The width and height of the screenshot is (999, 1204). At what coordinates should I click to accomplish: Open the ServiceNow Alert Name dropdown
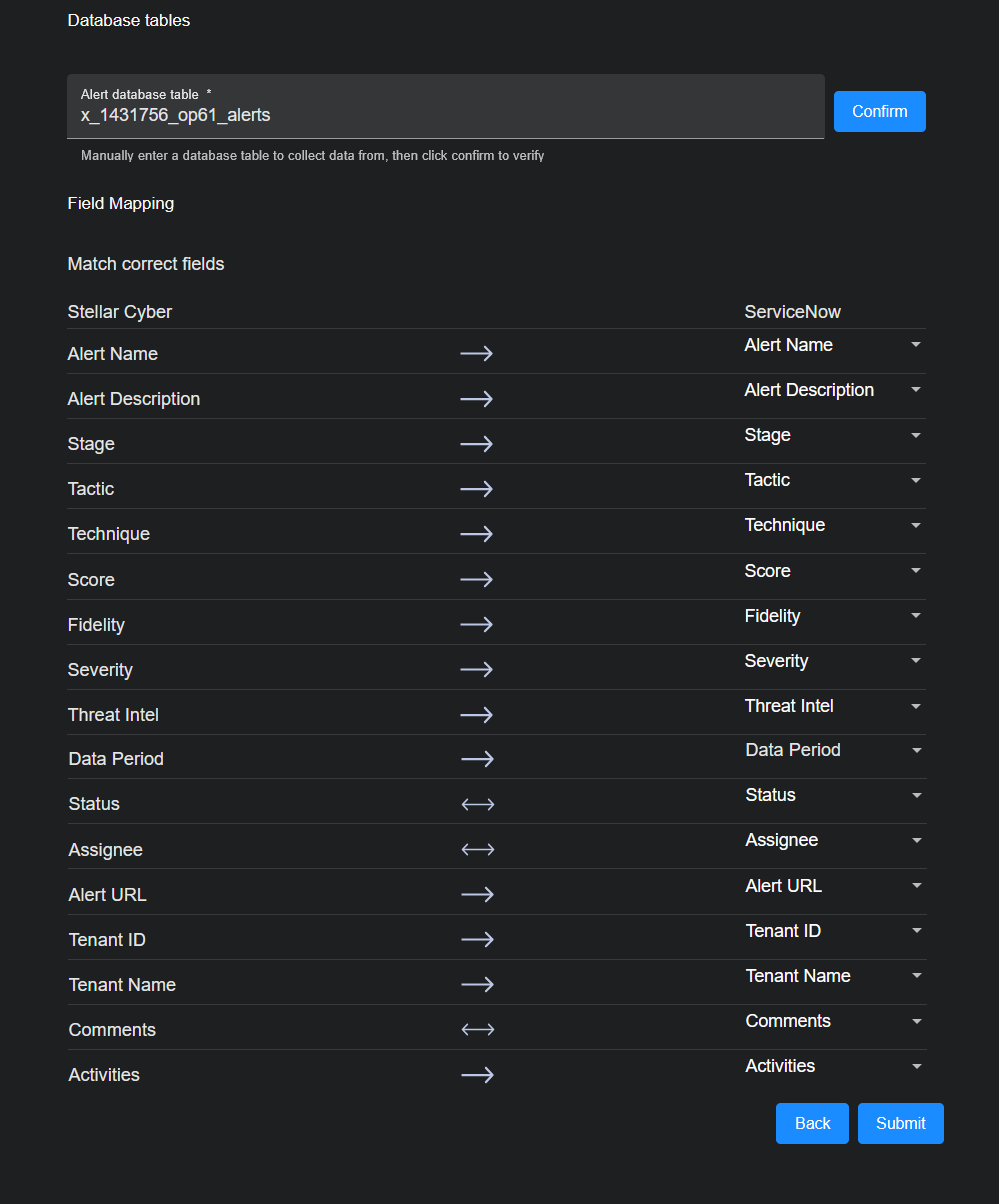click(834, 345)
